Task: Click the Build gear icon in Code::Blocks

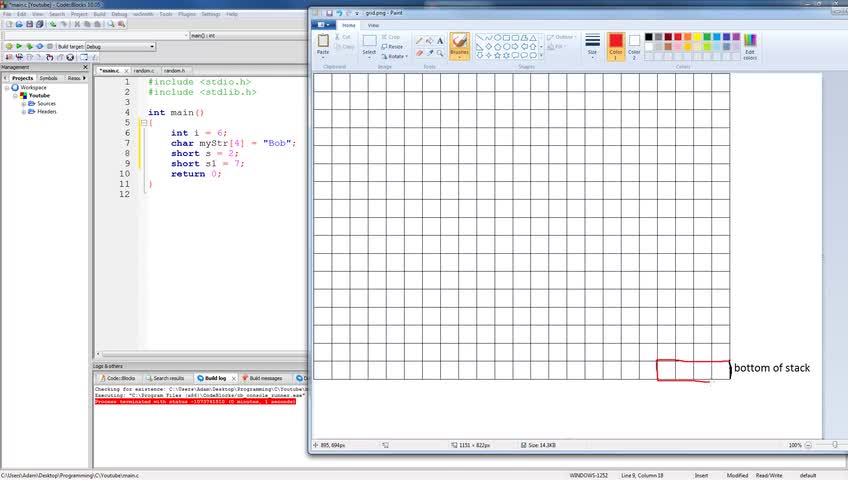Action: pyautogui.click(x=9, y=46)
